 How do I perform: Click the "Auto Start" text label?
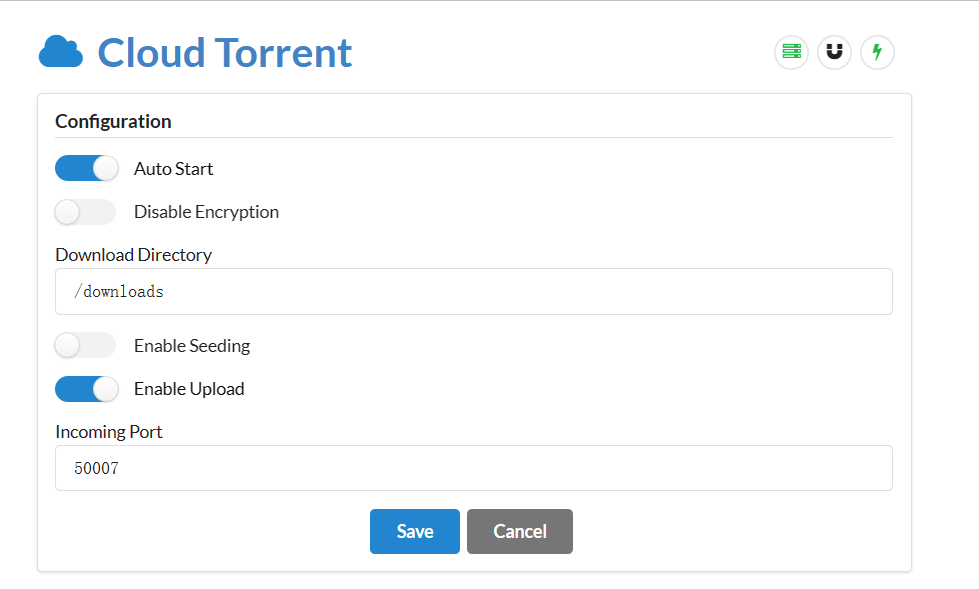click(174, 169)
